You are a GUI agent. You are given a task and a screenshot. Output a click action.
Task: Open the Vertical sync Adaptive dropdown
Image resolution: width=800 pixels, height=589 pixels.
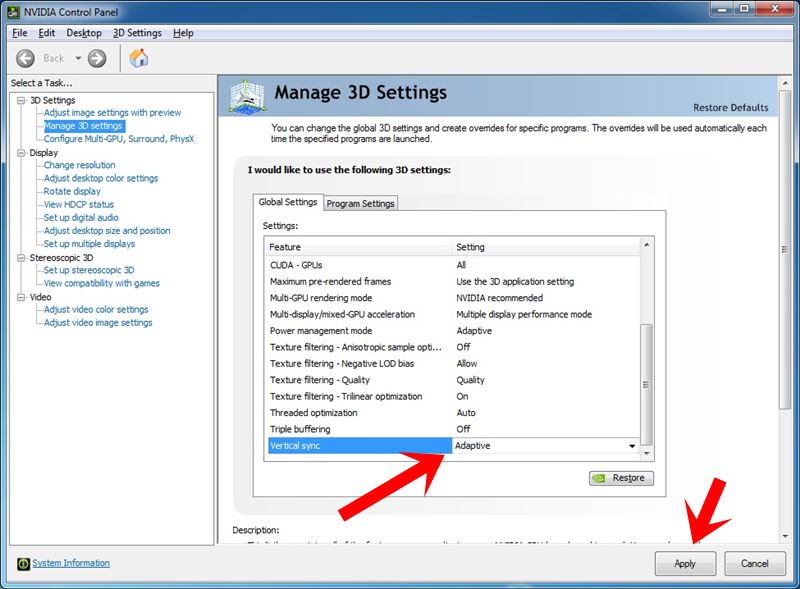click(x=632, y=446)
